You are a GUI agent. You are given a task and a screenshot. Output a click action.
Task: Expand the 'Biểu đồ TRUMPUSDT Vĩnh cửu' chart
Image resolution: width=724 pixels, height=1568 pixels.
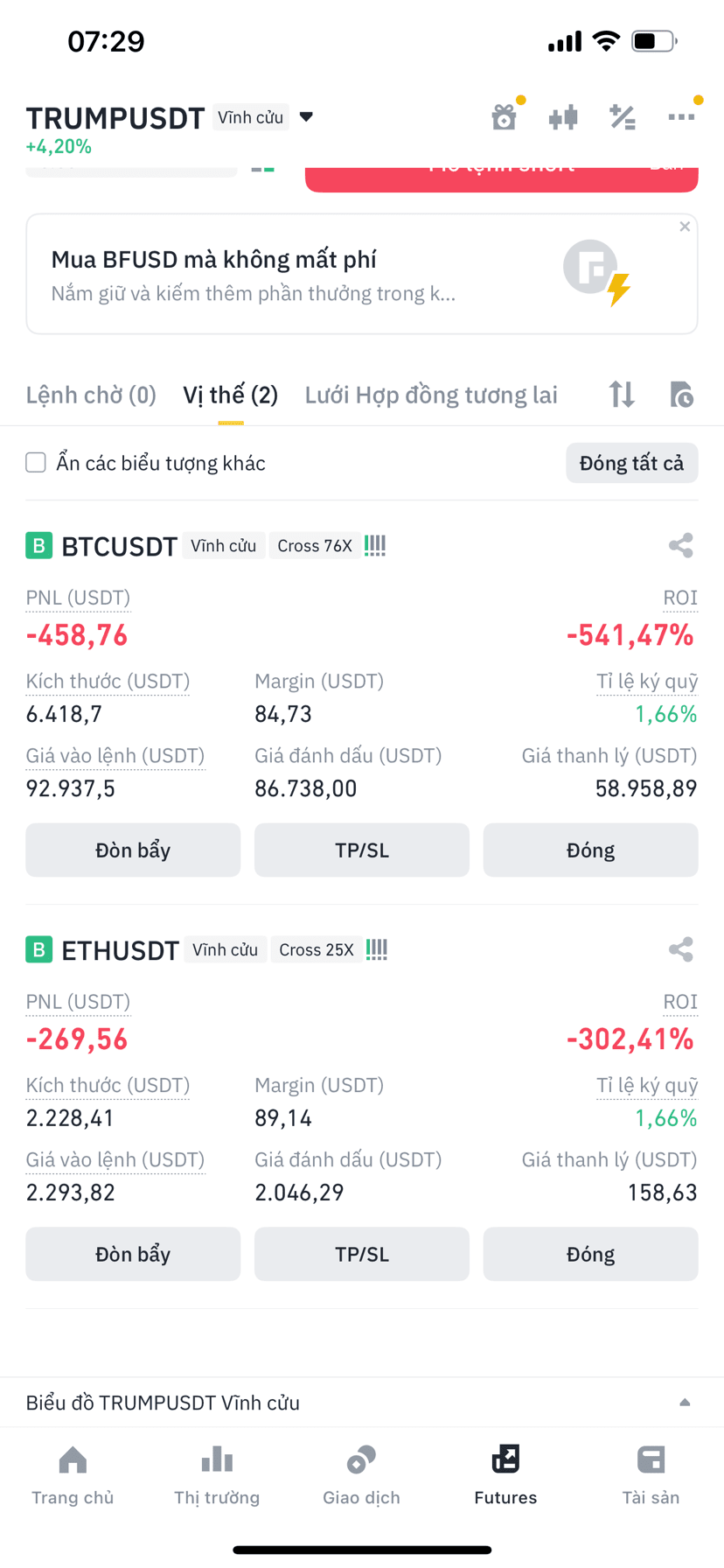click(x=362, y=1403)
